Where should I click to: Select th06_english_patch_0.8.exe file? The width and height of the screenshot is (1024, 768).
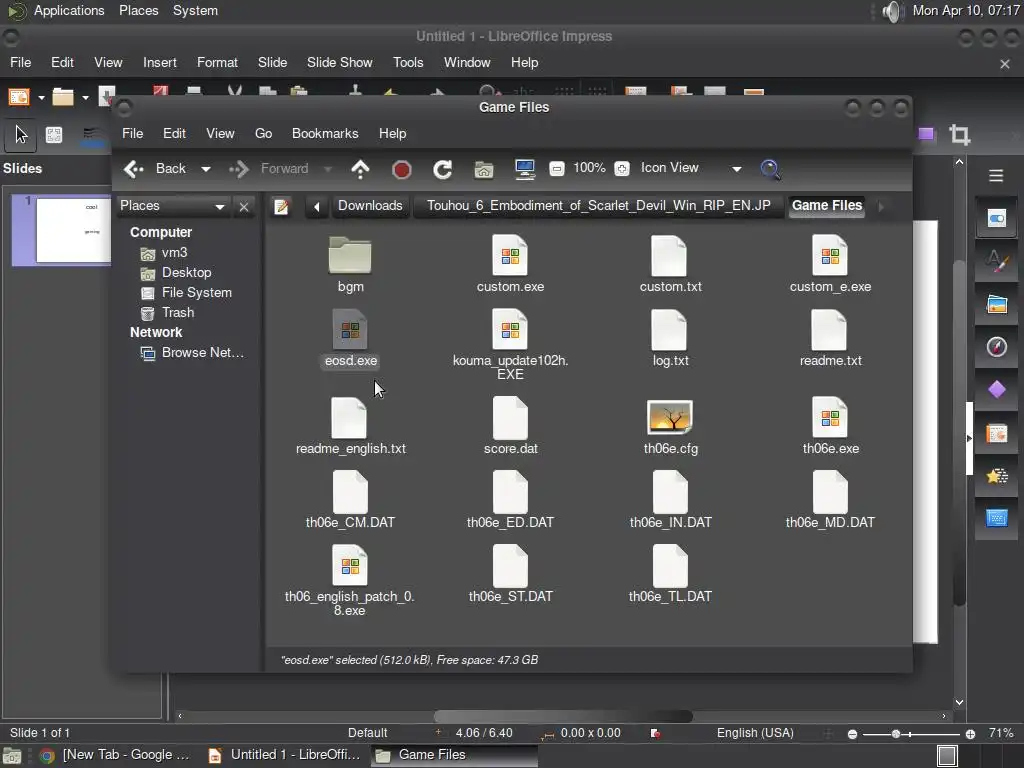pos(350,581)
